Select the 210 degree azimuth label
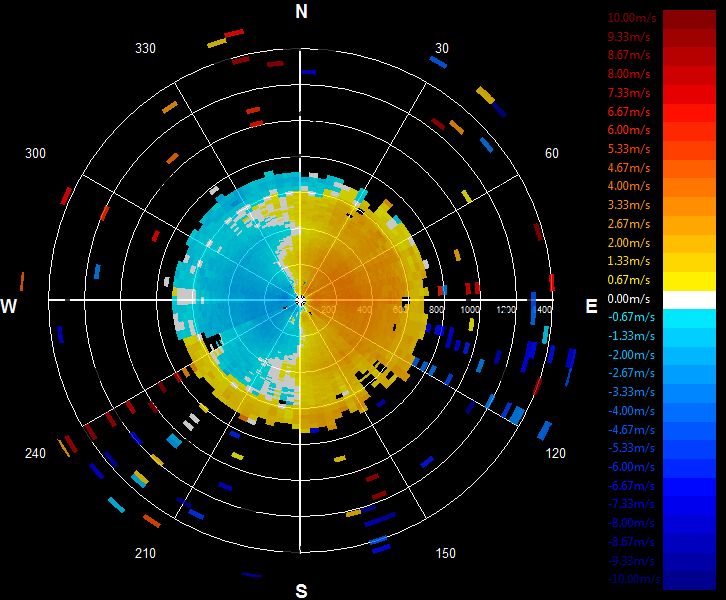 point(145,553)
